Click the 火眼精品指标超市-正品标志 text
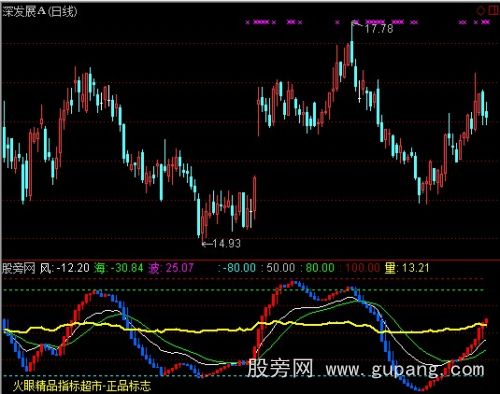The height and width of the screenshot is (394, 500). coord(82,386)
